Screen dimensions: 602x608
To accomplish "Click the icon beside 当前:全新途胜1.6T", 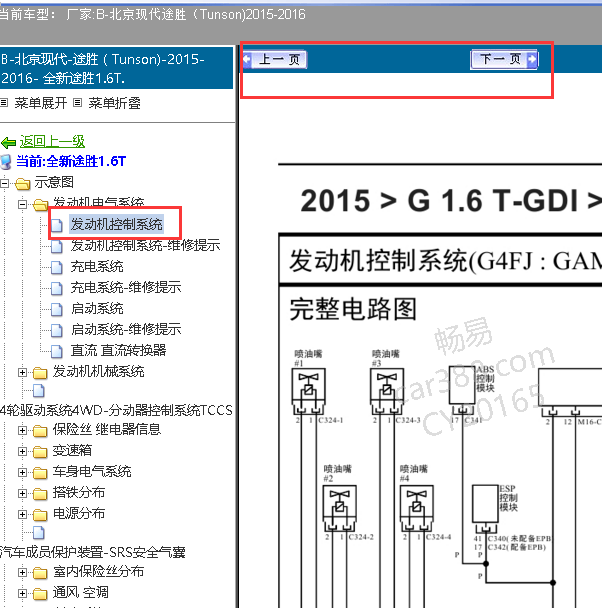I will (6, 162).
